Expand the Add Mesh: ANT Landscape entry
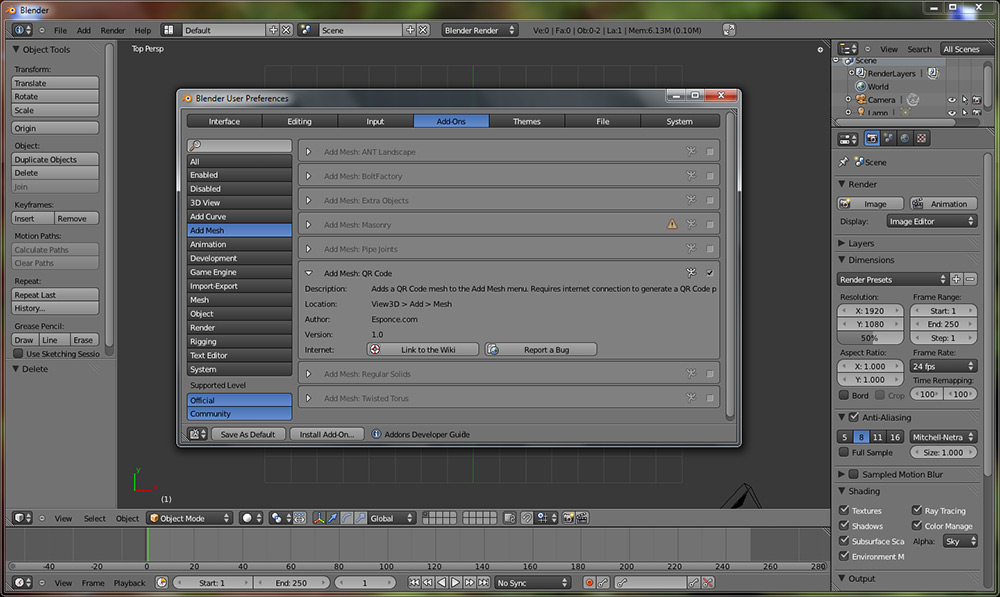Screen dimensions: 1000x597 pyautogui.click(x=309, y=152)
